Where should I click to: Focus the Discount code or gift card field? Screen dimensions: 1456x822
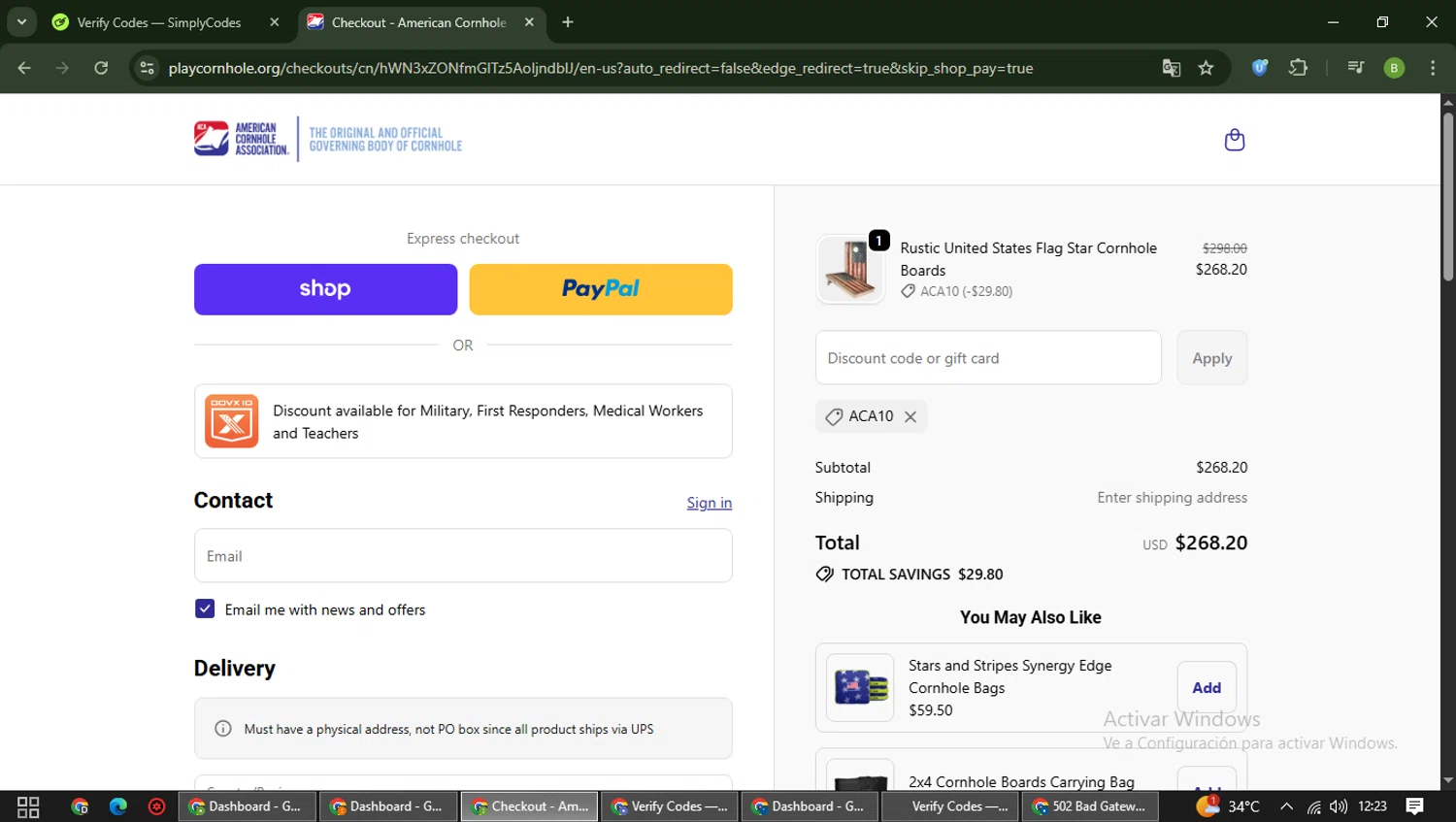point(988,358)
